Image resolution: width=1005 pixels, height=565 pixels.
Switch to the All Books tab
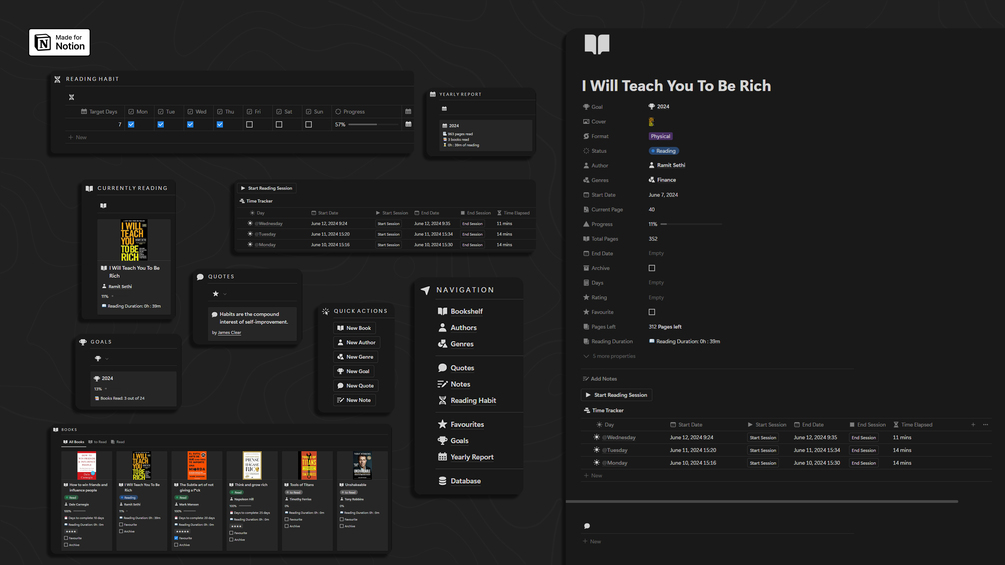pyautogui.click(x=74, y=442)
